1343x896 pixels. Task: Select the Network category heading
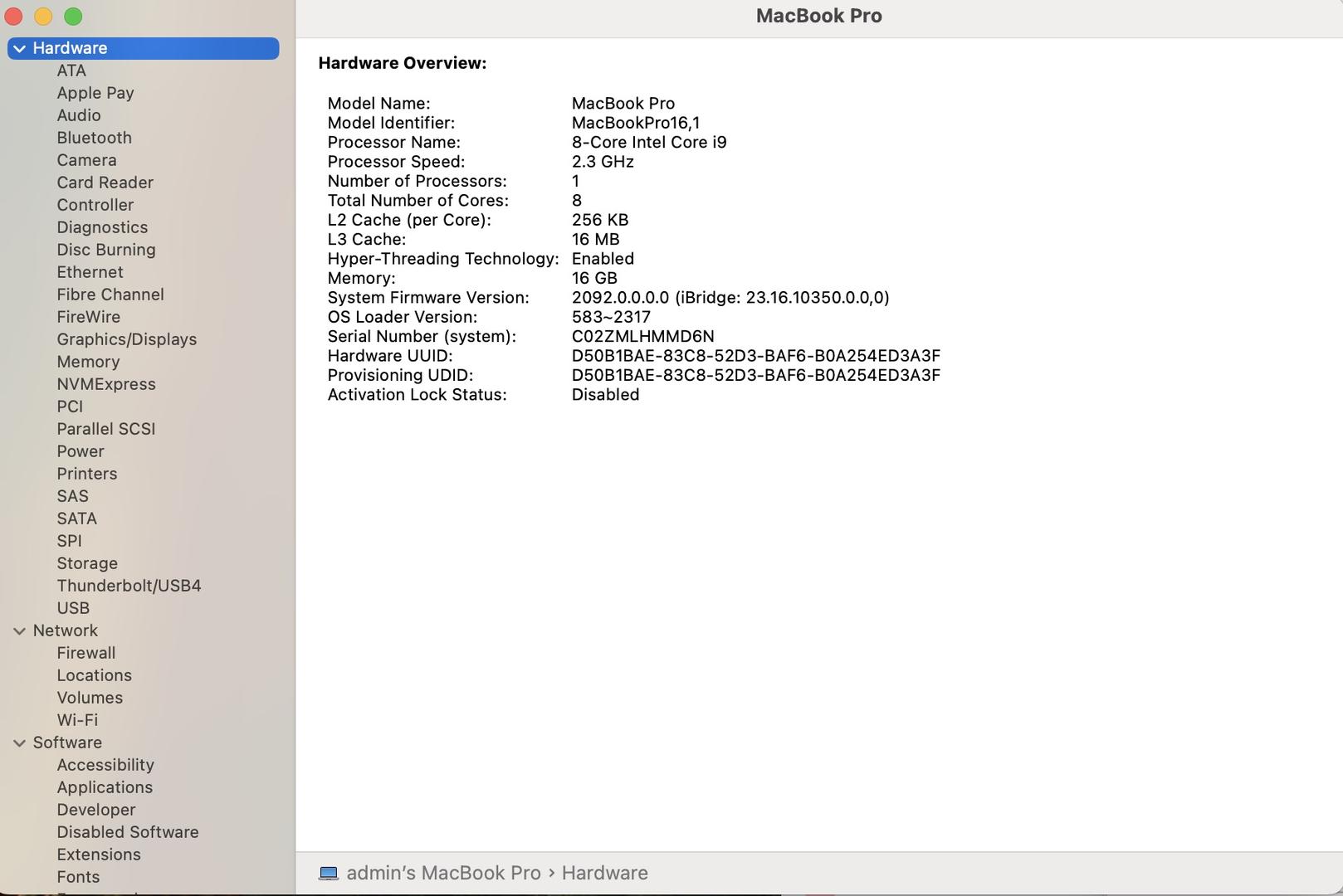pos(65,631)
